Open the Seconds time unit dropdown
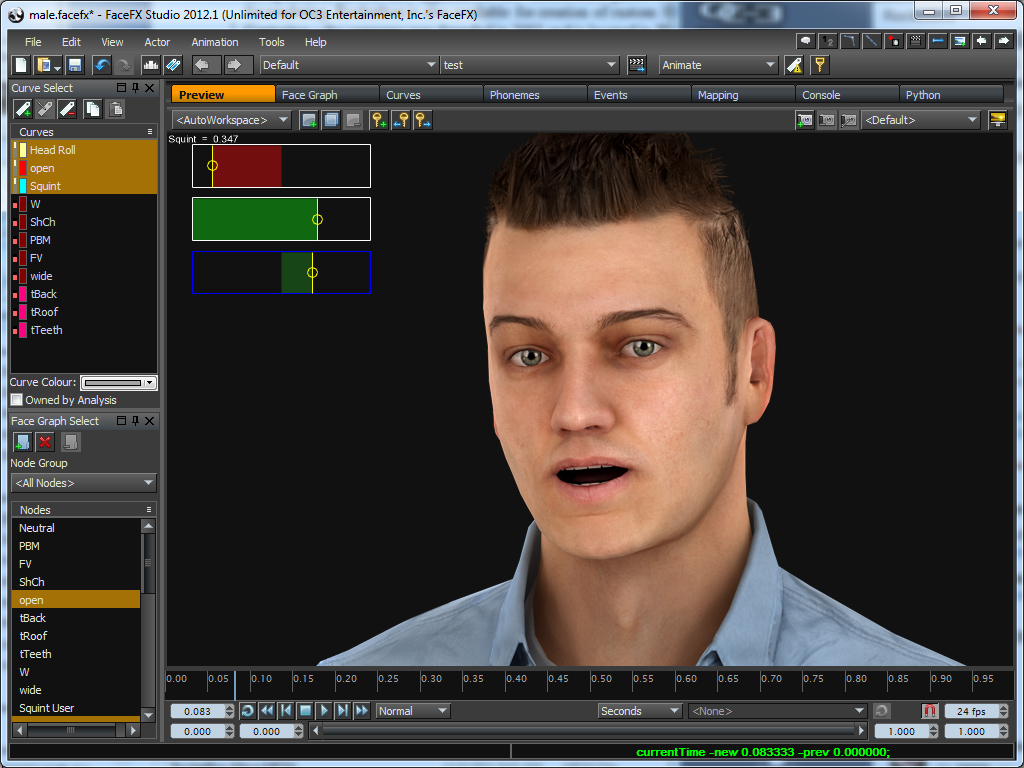1024x768 pixels. pos(641,711)
